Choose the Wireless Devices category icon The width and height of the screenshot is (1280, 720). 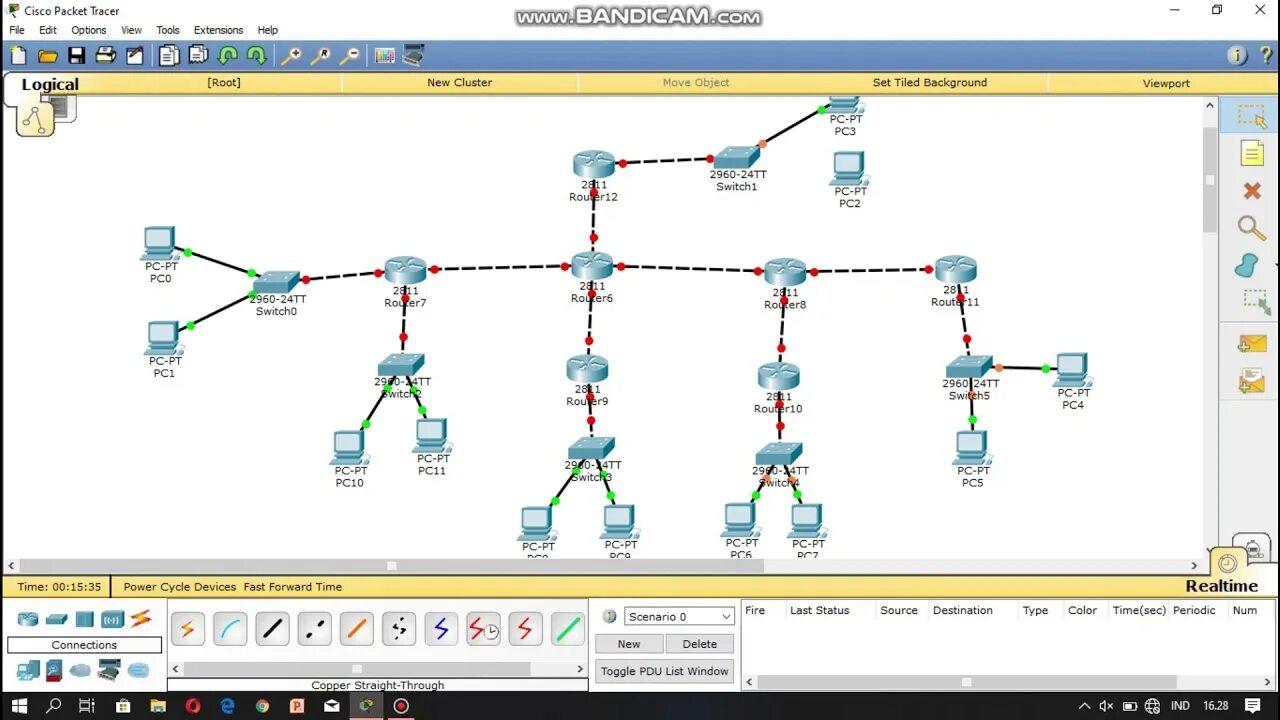pyautogui.click(x=112, y=620)
